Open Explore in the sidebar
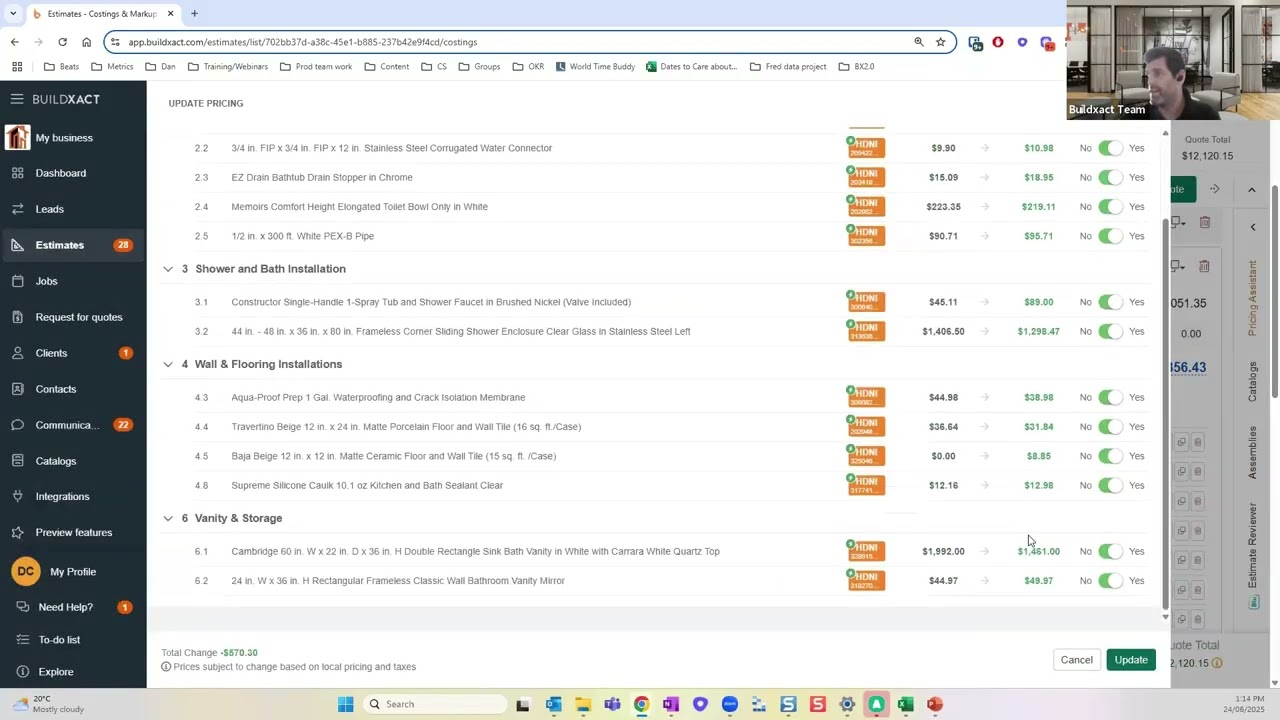1280x720 pixels. [x=55, y=672]
